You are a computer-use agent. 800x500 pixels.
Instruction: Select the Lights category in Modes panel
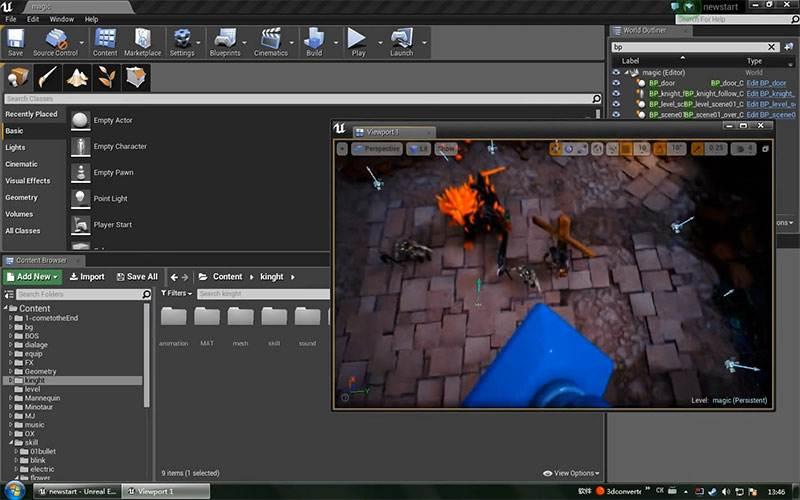16,147
